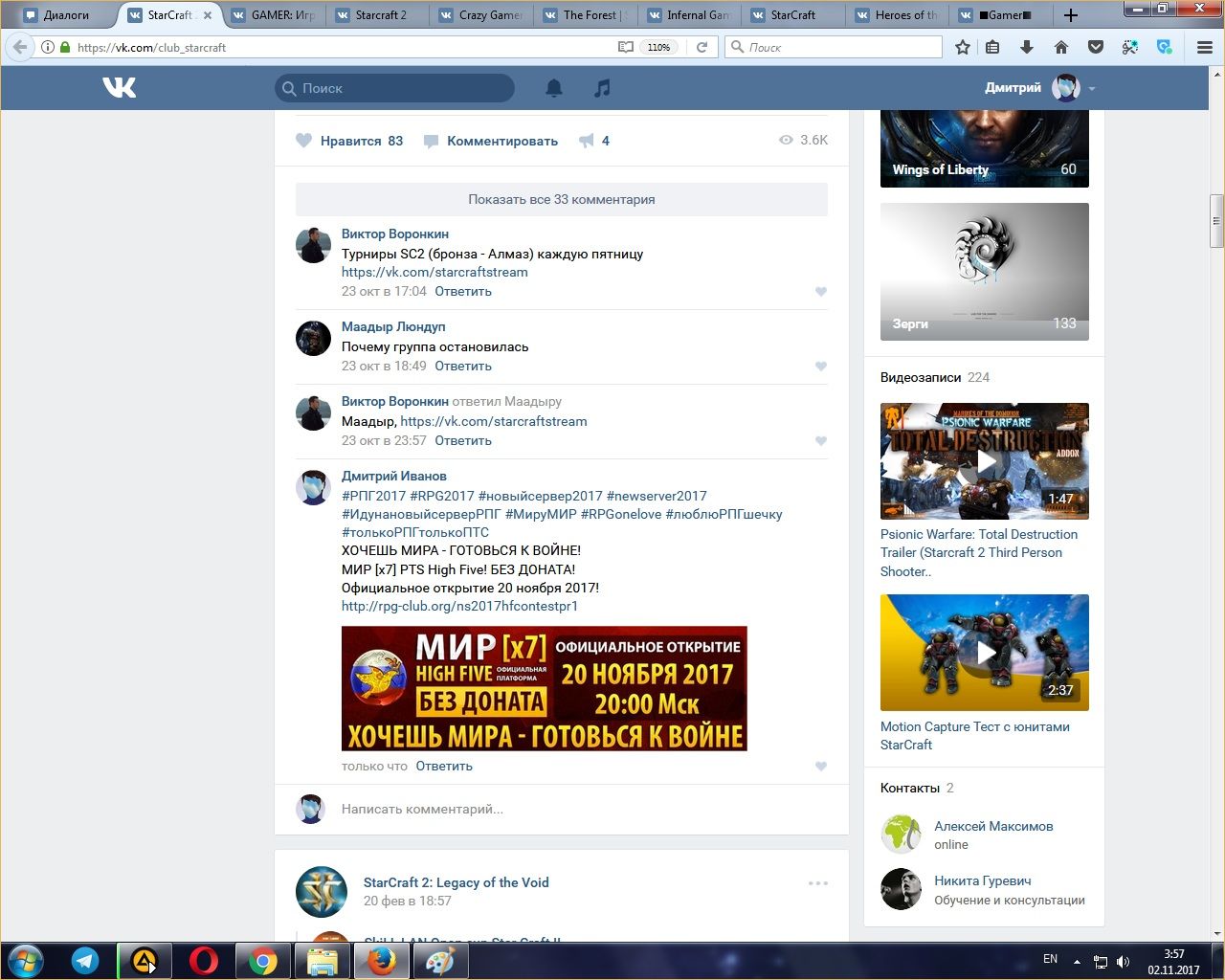Switch to the Heroes of th tab
This screenshot has height=980, width=1225.
(898, 15)
